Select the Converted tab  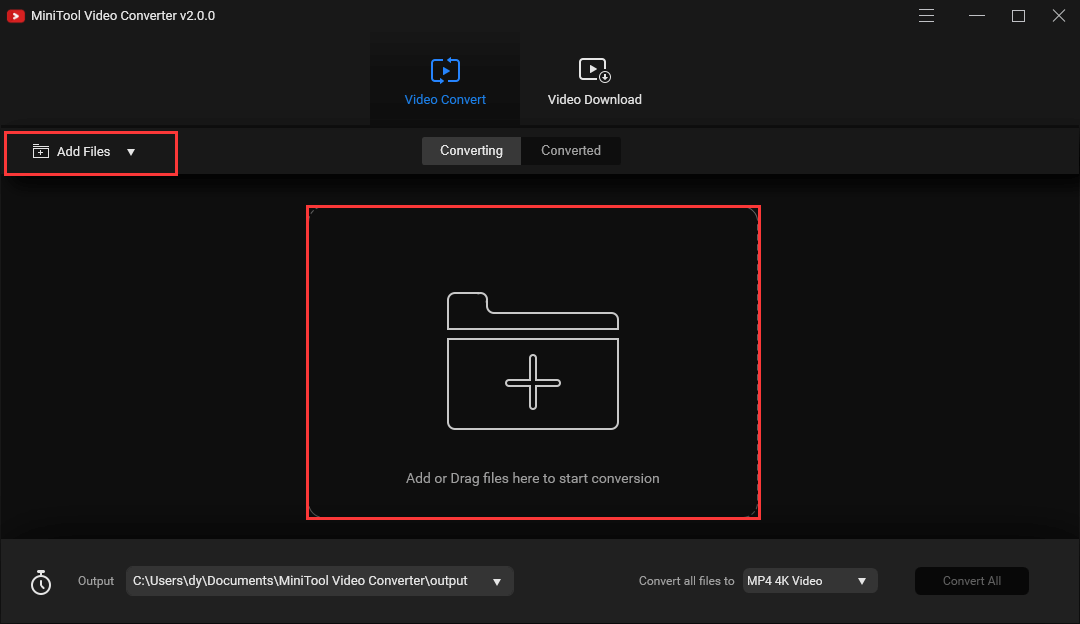pyautogui.click(x=570, y=150)
